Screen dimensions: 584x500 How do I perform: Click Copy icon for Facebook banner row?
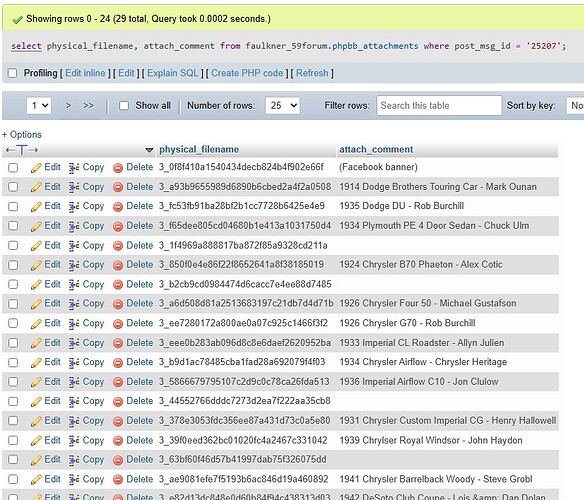(74, 168)
